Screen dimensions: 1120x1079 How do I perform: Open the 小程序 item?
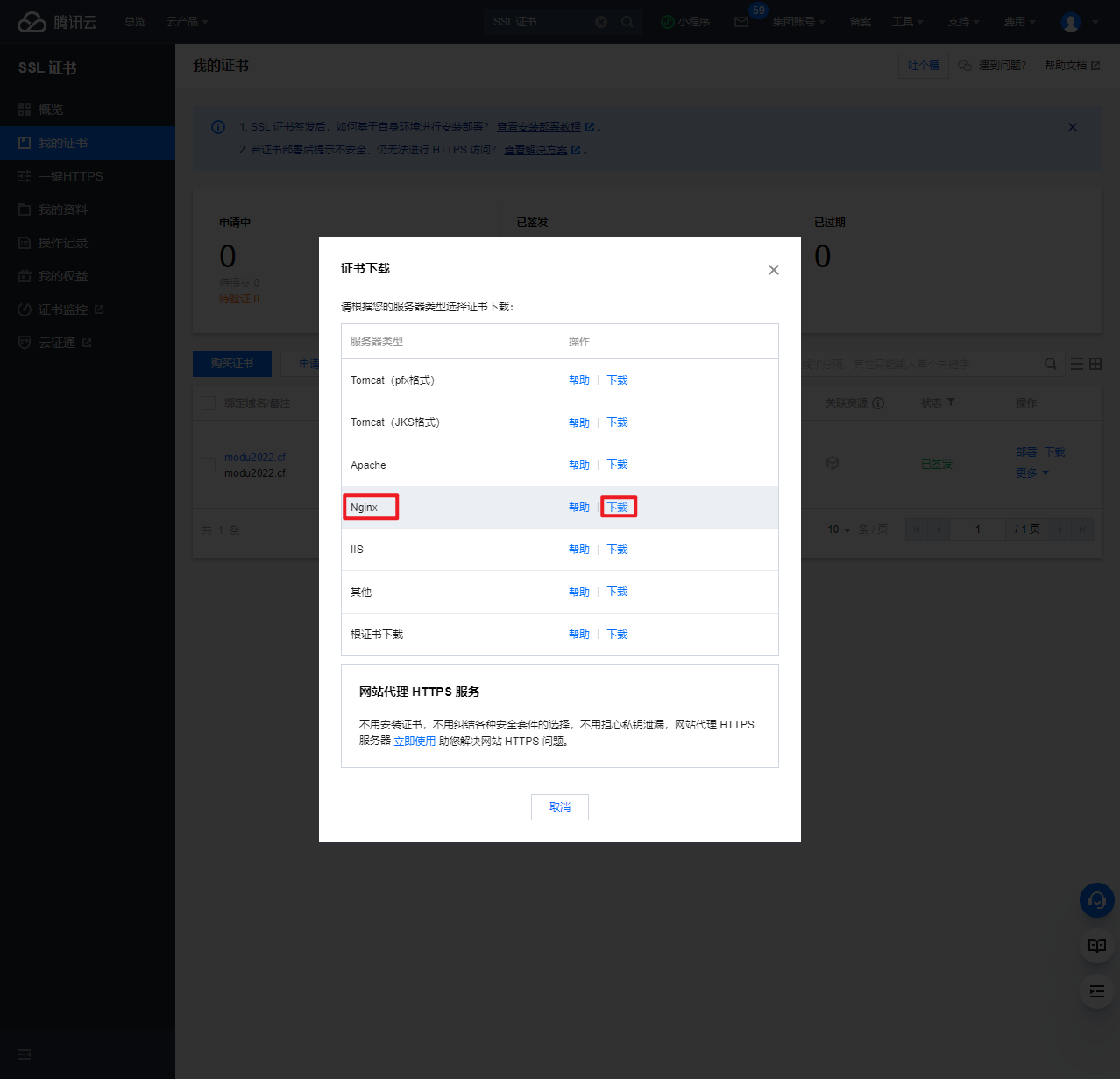tap(685, 22)
